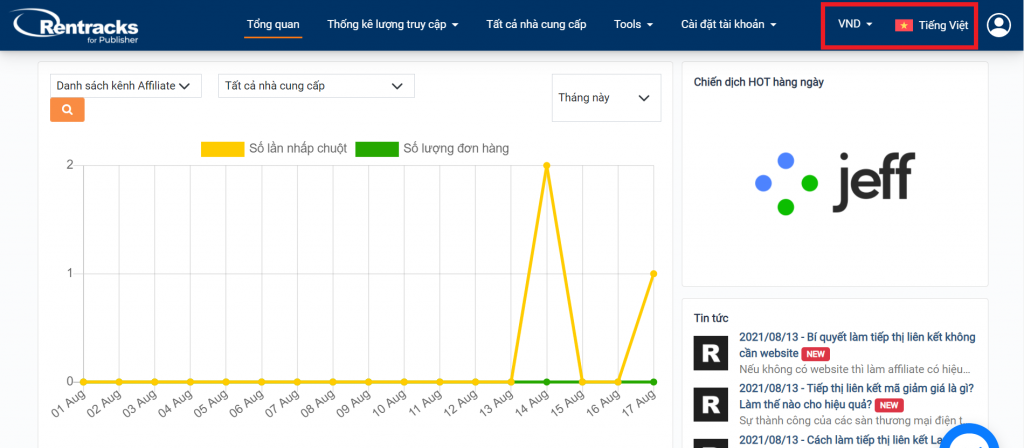This screenshot has height=448, width=1024.
Task: Click the 14 Aug green orders point
Action: [x=547, y=381]
